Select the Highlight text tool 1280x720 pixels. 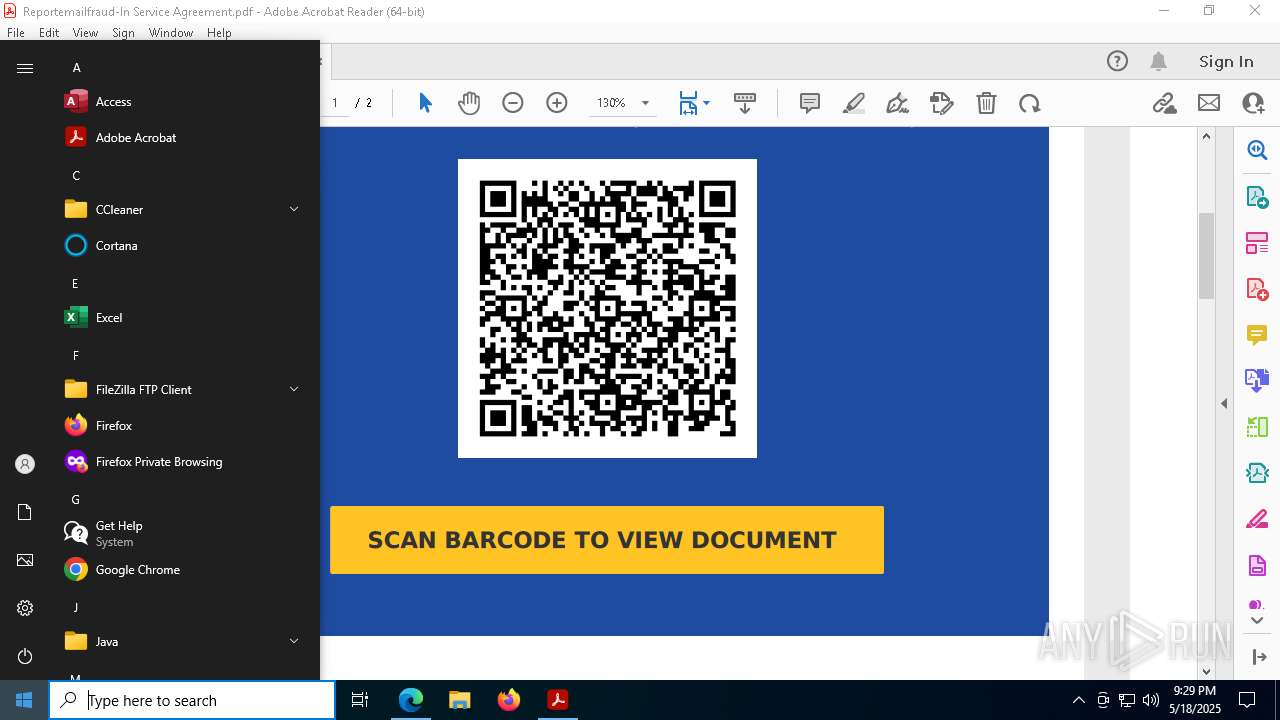(x=854, y=103)
